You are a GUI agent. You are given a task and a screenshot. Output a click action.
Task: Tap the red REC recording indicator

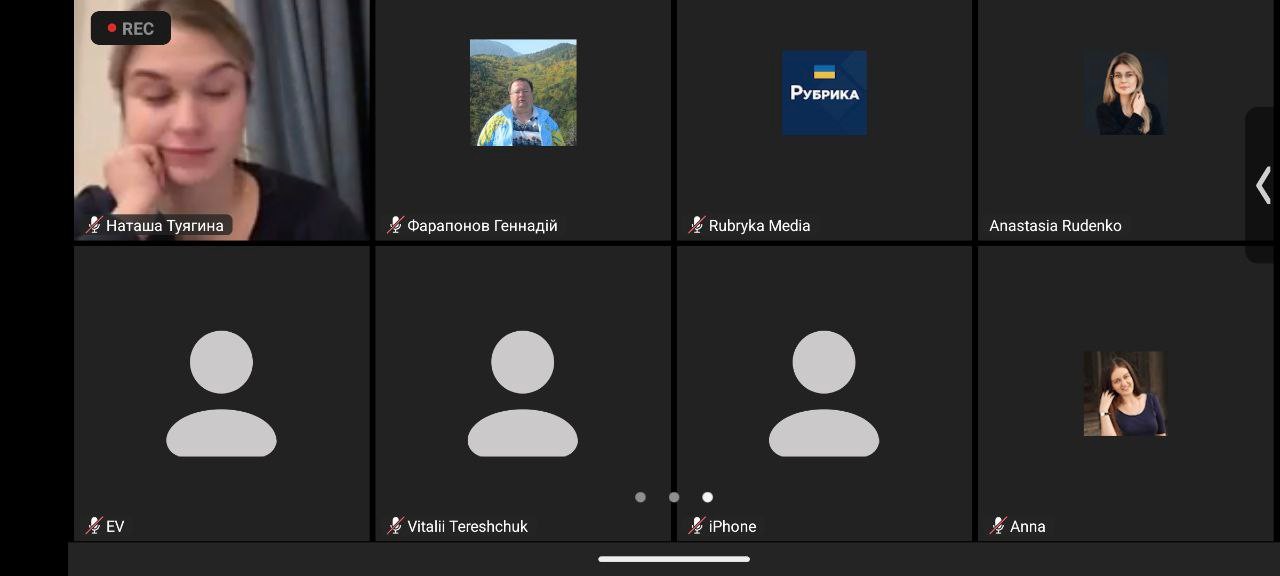130,29
